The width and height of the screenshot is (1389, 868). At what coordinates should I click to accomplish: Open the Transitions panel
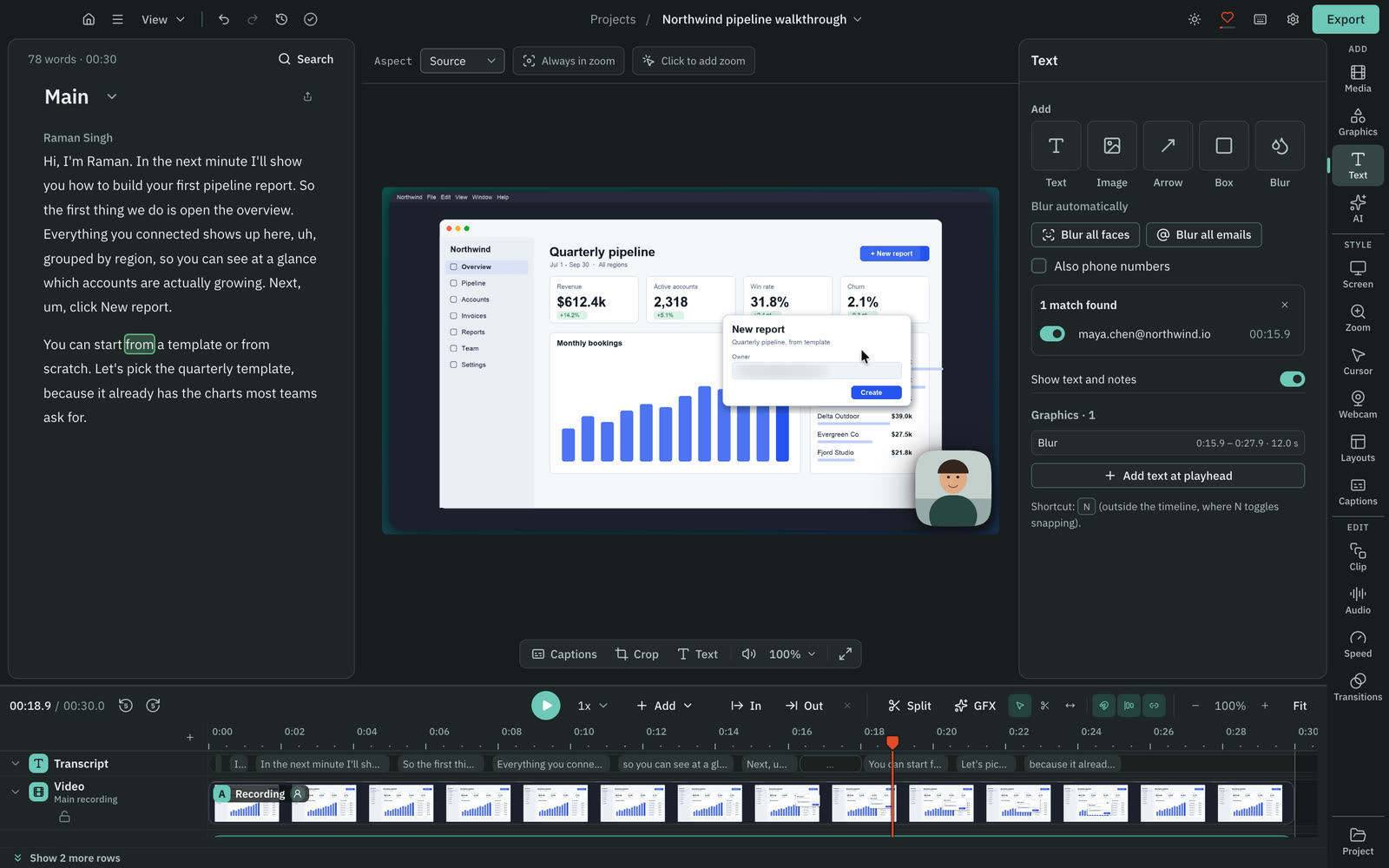[1358, 687]
